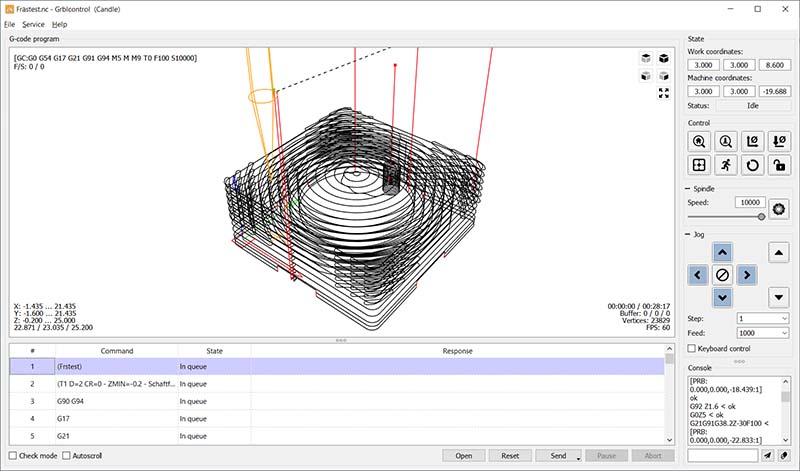
Task: Switch to the isometric view cube icon
Action: [x=663, y=58]
